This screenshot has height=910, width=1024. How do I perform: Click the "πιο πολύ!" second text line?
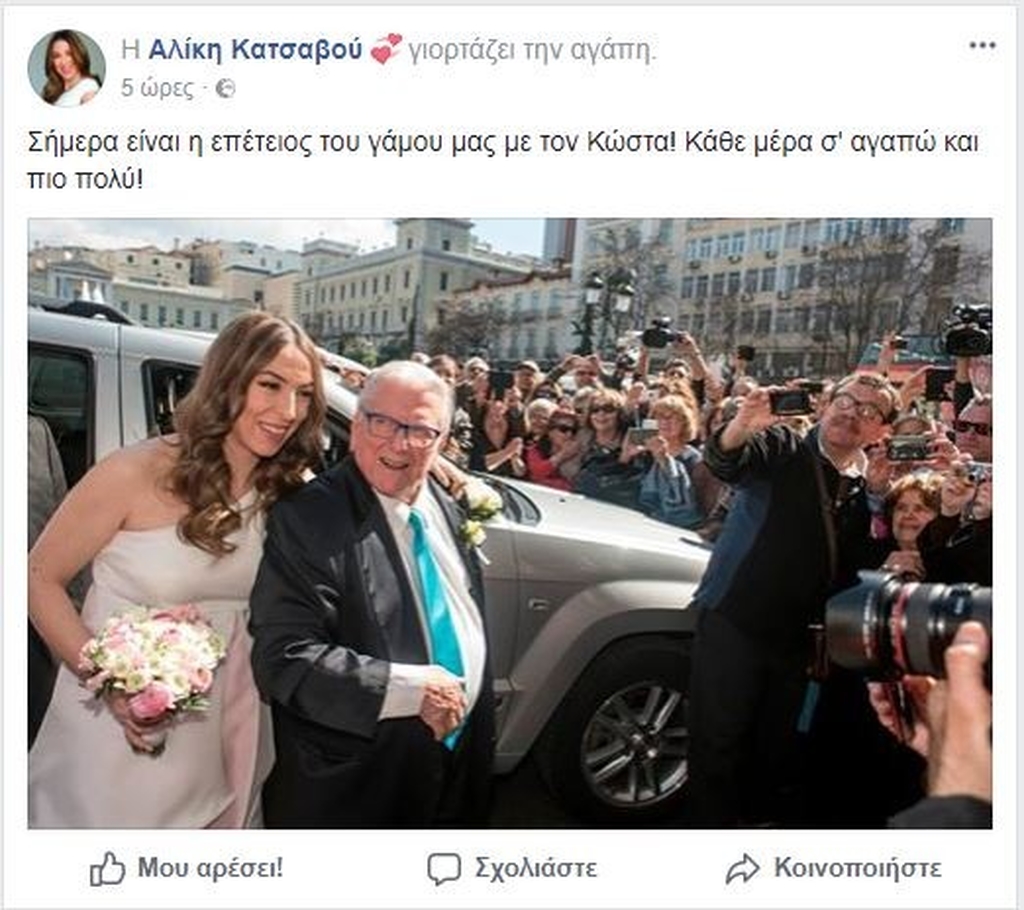click(x=85, y=178)
